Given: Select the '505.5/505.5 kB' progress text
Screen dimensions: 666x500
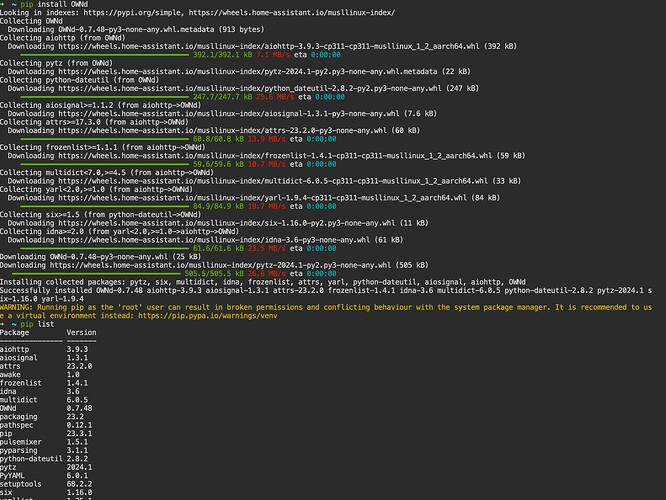Looking at the screenshot, I should click(214, 274).
